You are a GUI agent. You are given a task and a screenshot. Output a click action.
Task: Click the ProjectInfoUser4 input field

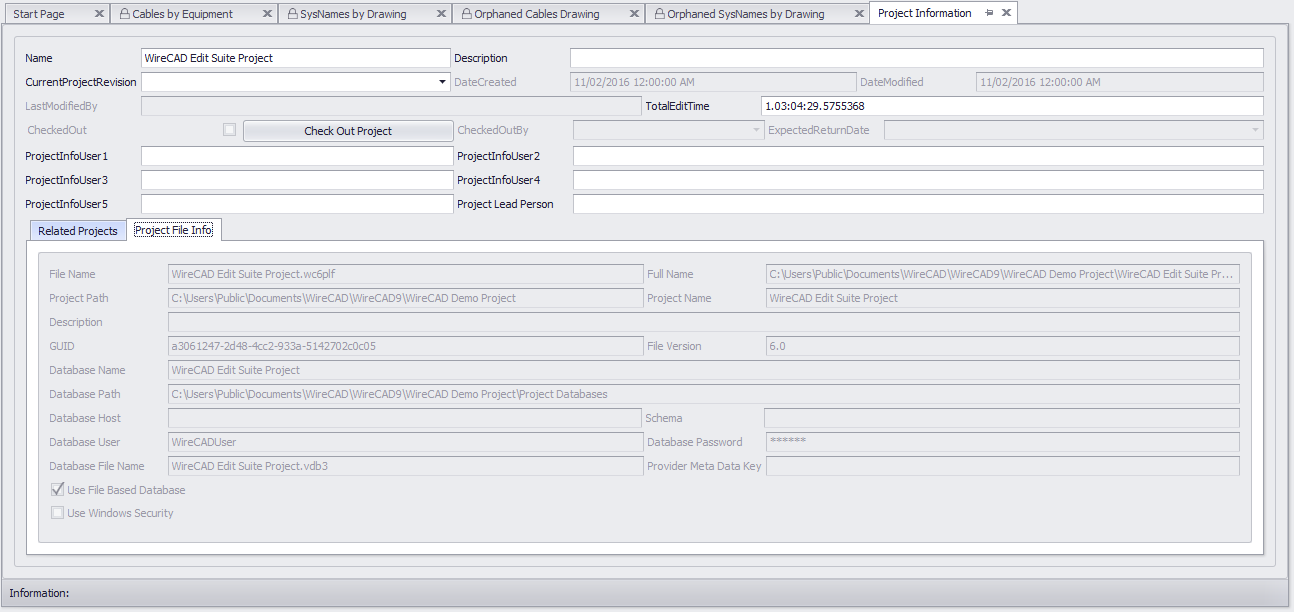(918, 180)
